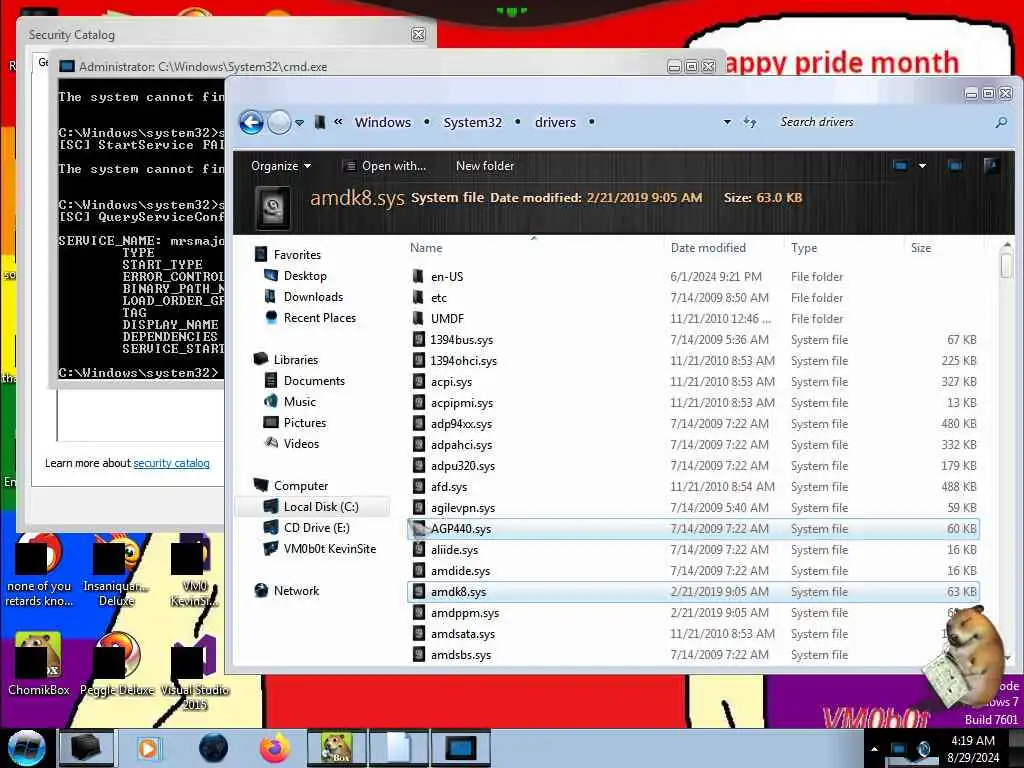
Task: Click the drivers breadcrumb in address bar
Action: point(555,122)
